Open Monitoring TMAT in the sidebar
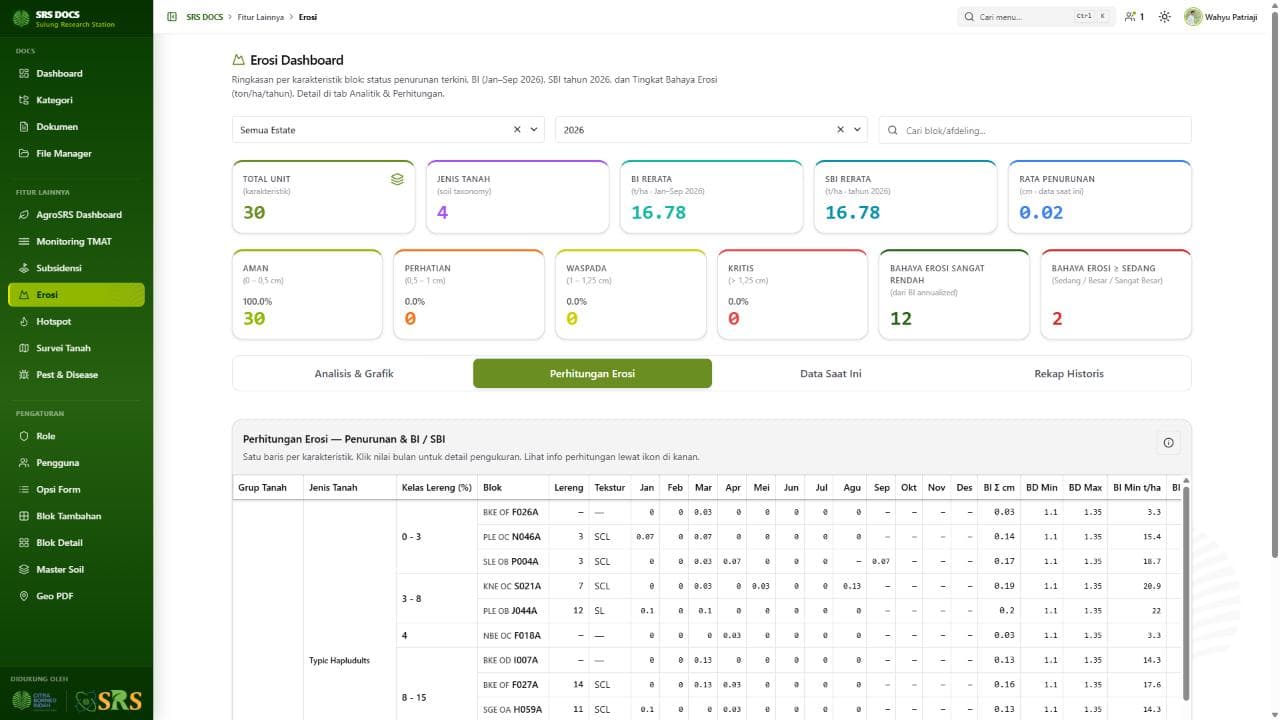 (x=76, y=242)
